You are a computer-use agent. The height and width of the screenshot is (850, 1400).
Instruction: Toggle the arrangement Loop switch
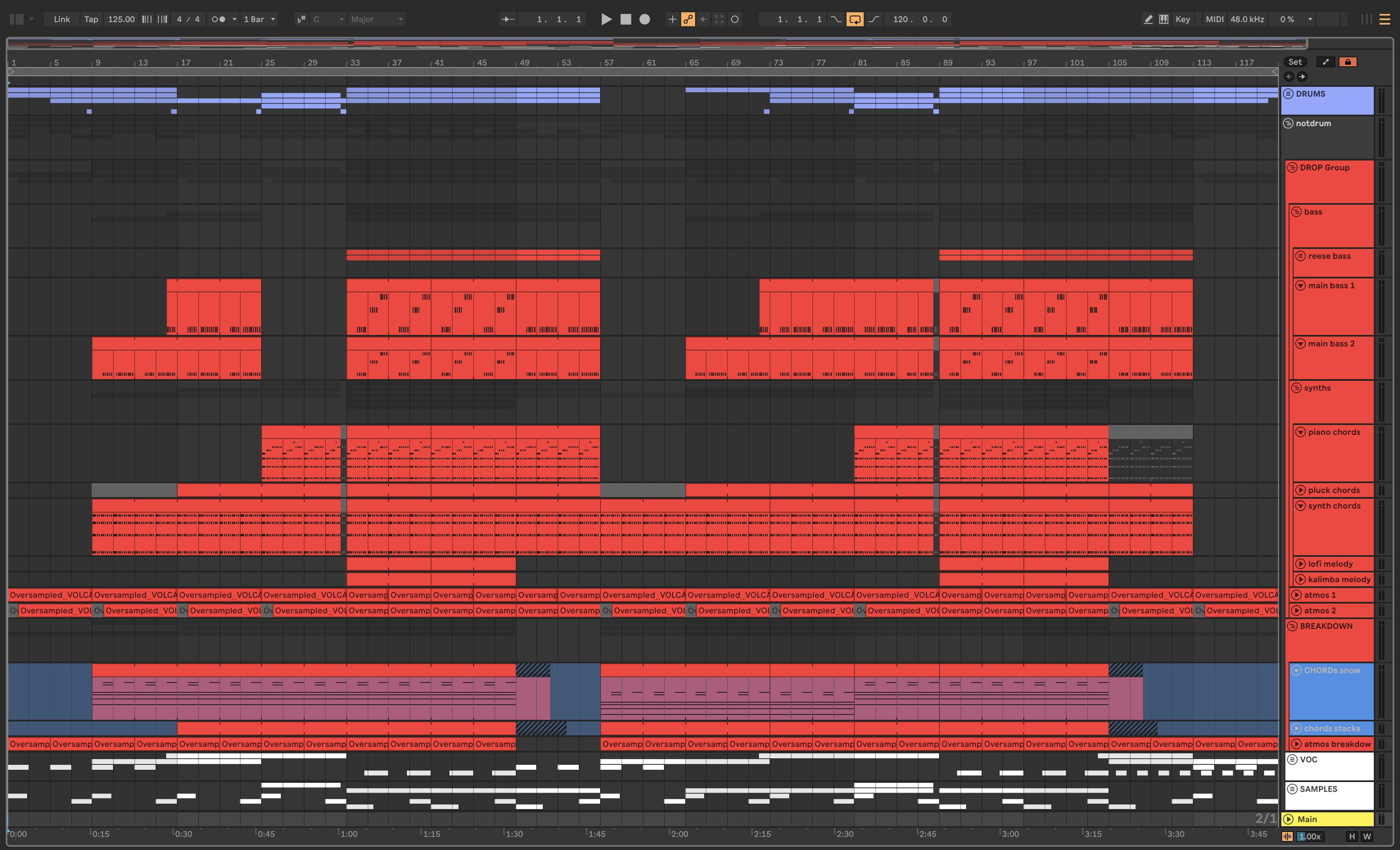(855, 19)
